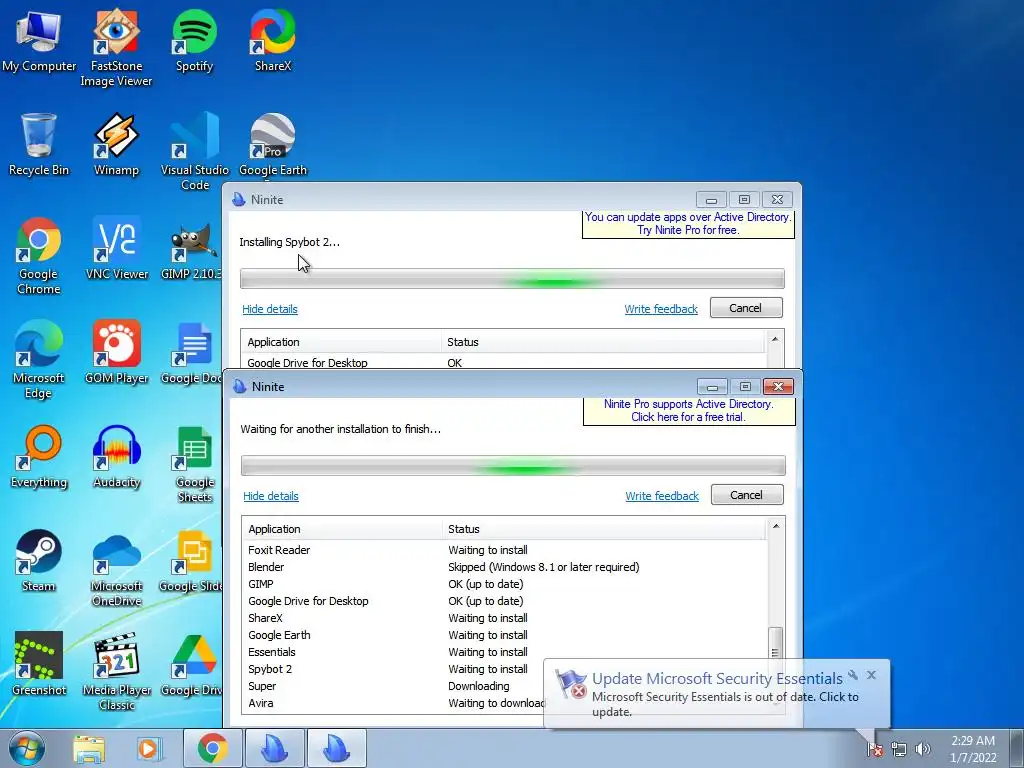
Task: Select the Google Docs desktop shortcut
Action: point(191,353)
